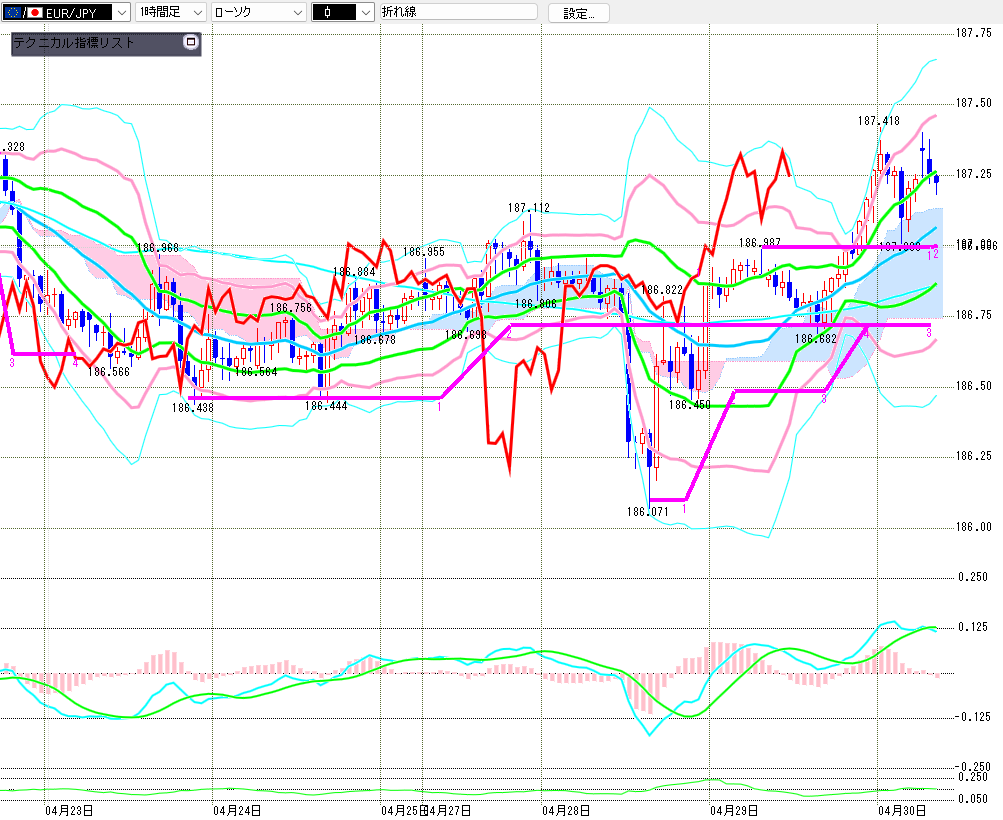Click the EUR/JPY flag icons
The width and height of the screenshot is (1003, 820).
click(21, 12)
